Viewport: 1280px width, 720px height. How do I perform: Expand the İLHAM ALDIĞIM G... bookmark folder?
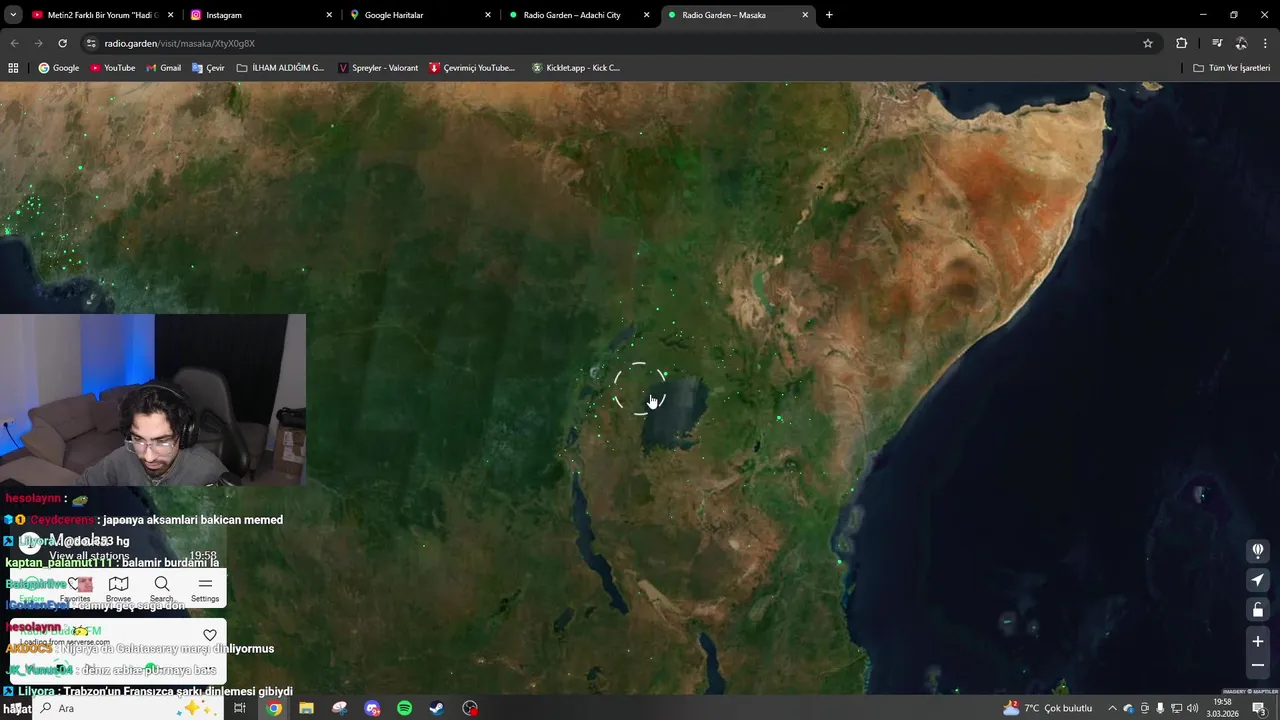(281, 68)
